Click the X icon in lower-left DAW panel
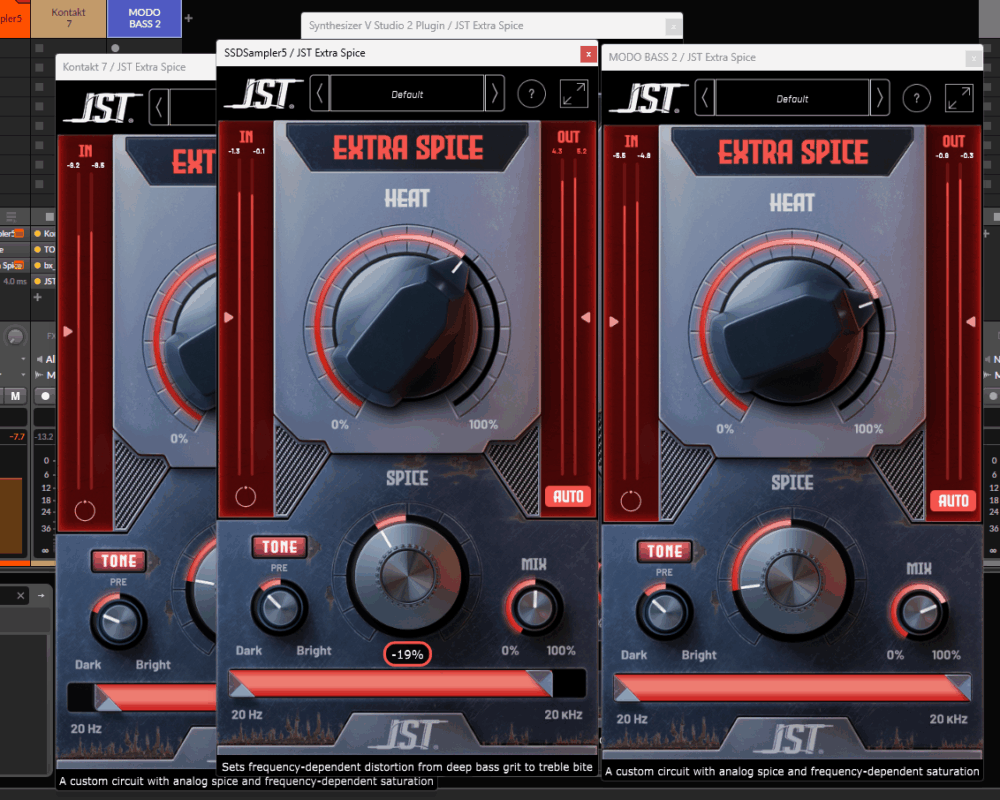 20,595
